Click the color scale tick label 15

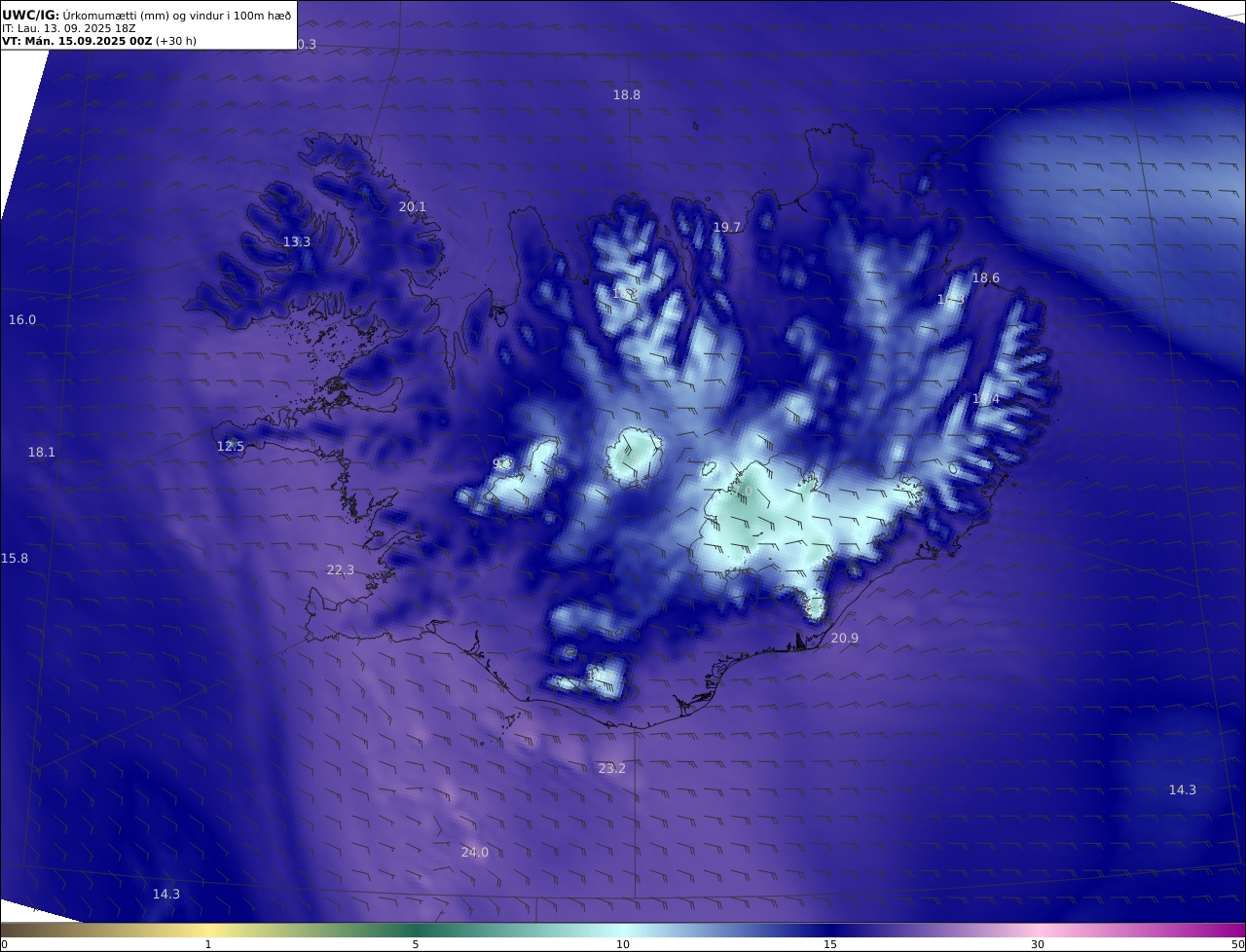click(x=830, y=944)
